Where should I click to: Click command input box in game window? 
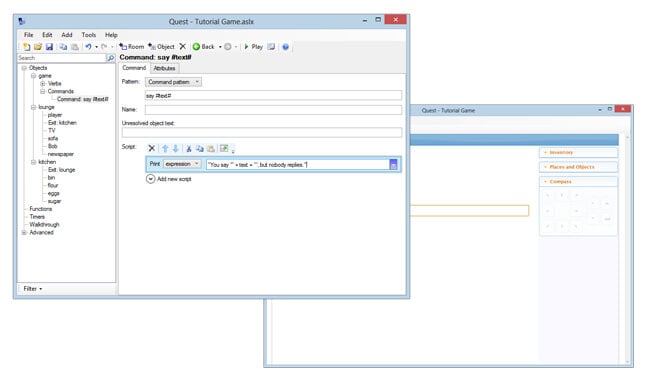tap(469, 210)
